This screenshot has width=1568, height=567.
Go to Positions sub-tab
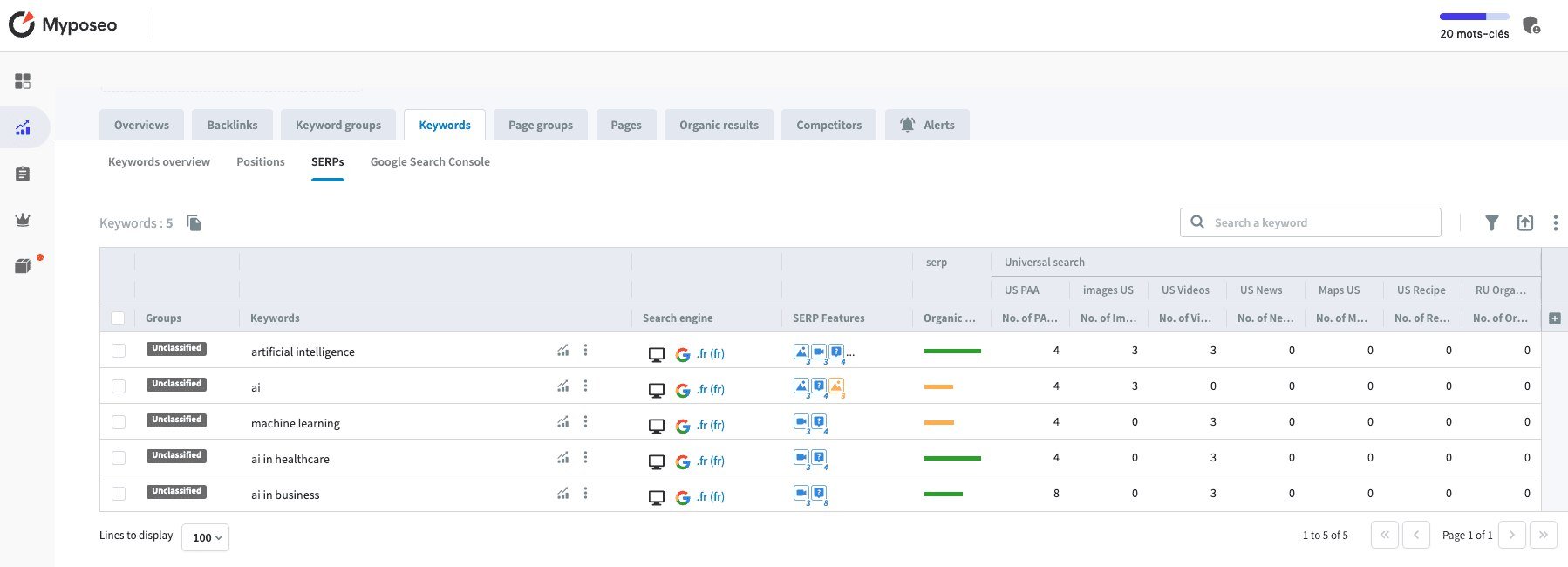(x=261, y=161)
